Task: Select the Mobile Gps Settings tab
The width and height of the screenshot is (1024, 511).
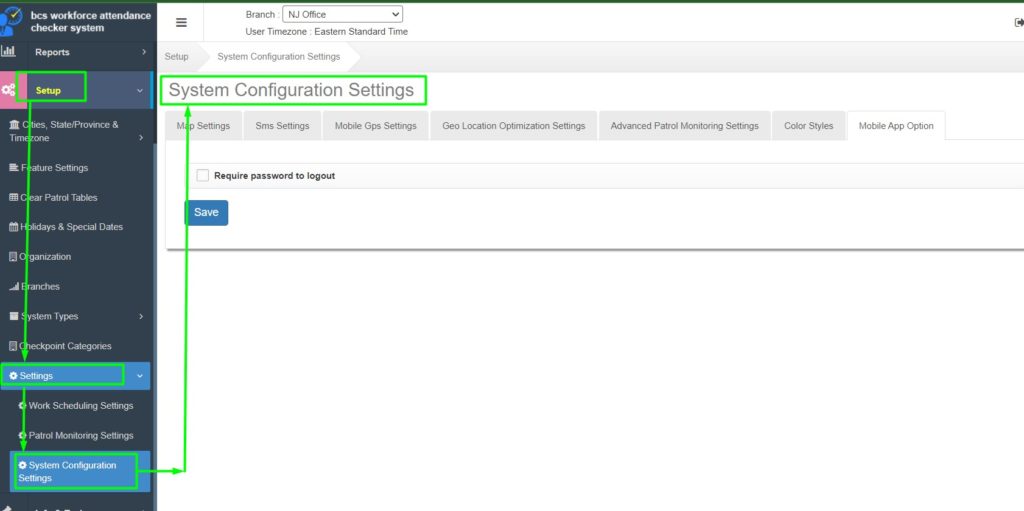Action: point(375,126)
